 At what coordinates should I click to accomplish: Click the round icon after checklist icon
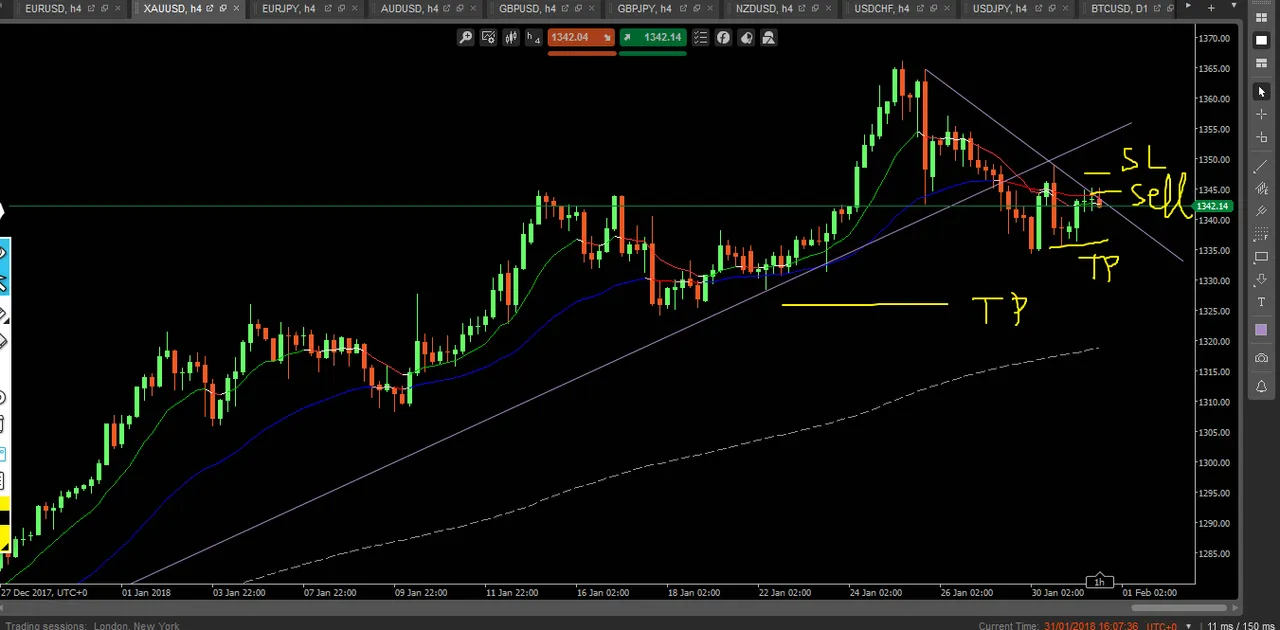pyautogui.click(x=723, y=38)
